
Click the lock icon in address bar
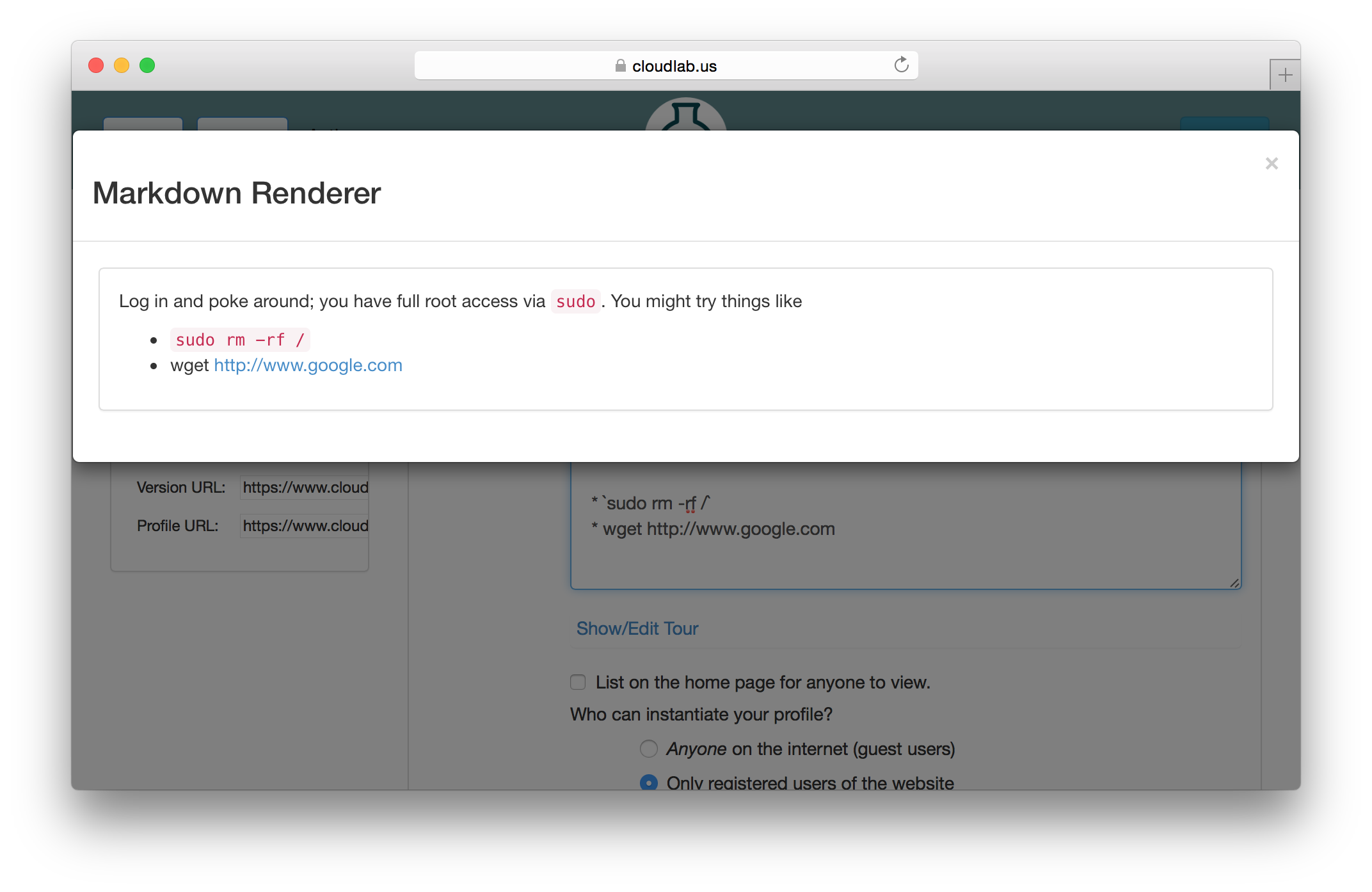[x=620, y=66]
